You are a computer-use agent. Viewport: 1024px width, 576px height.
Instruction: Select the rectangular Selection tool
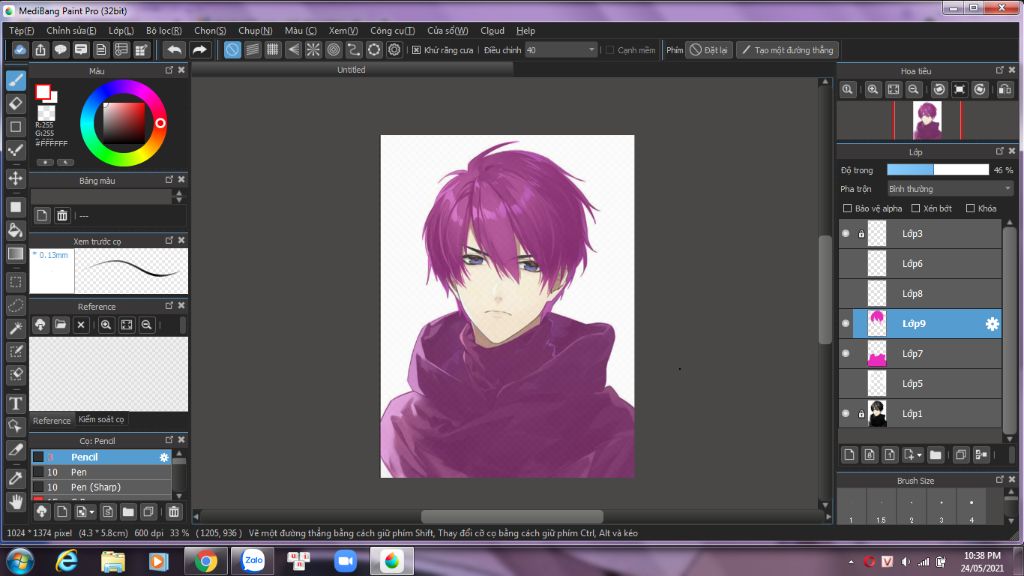(x=16, y=282)
